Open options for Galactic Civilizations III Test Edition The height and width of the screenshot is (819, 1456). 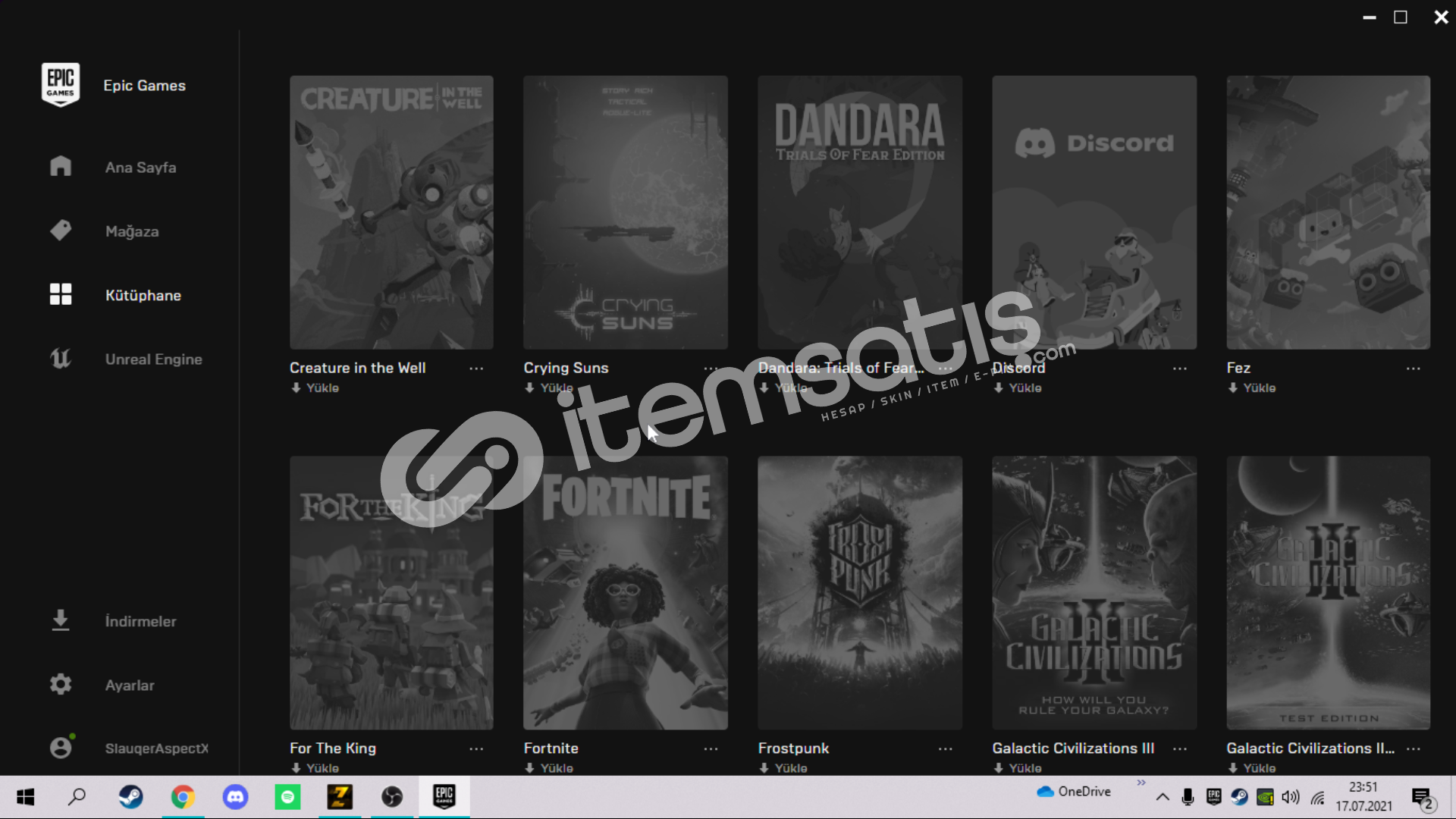pos(1414,749)
